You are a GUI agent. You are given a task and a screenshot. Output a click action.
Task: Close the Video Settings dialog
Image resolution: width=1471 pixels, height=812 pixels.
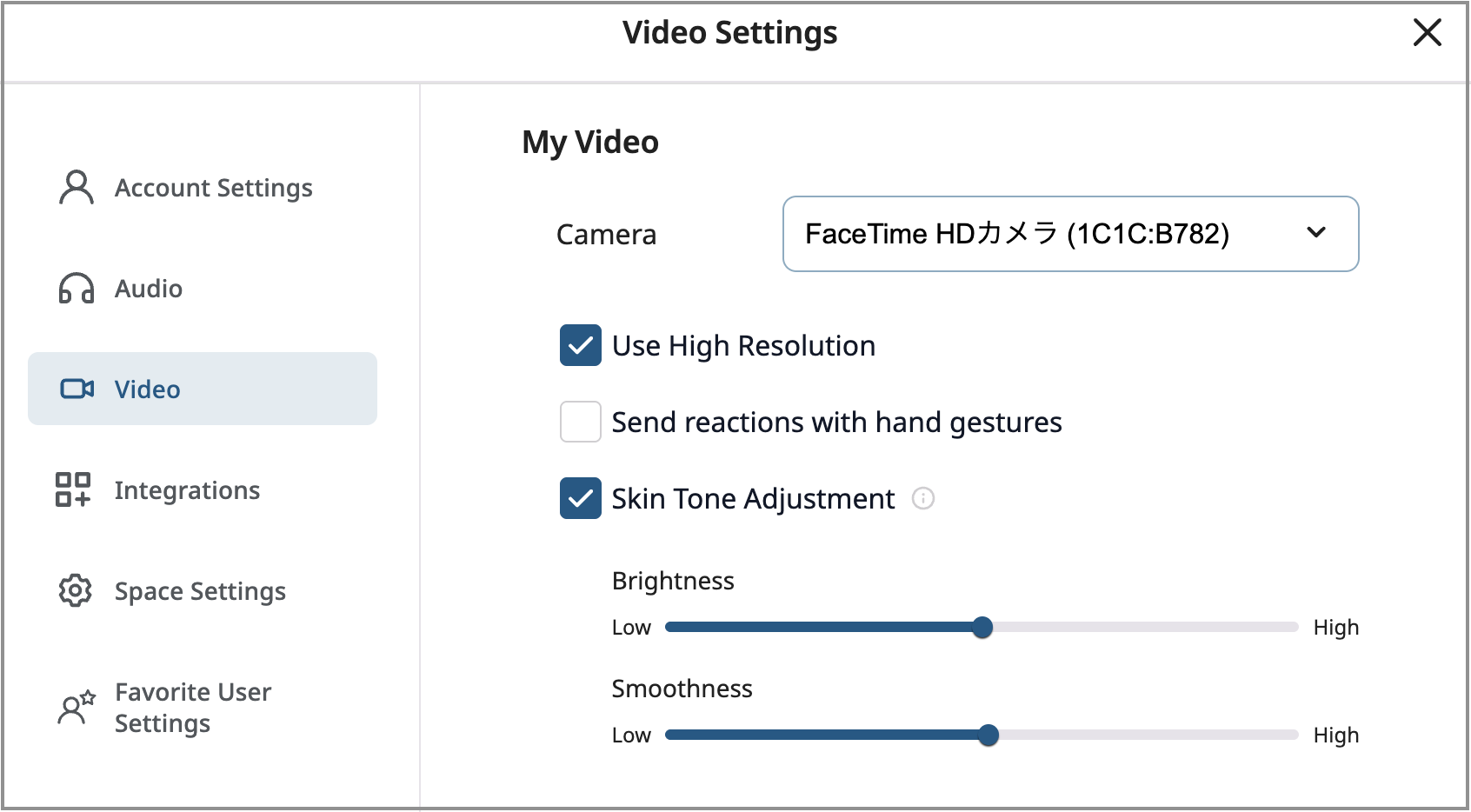pyautogui.click(x=1427, y=33)
